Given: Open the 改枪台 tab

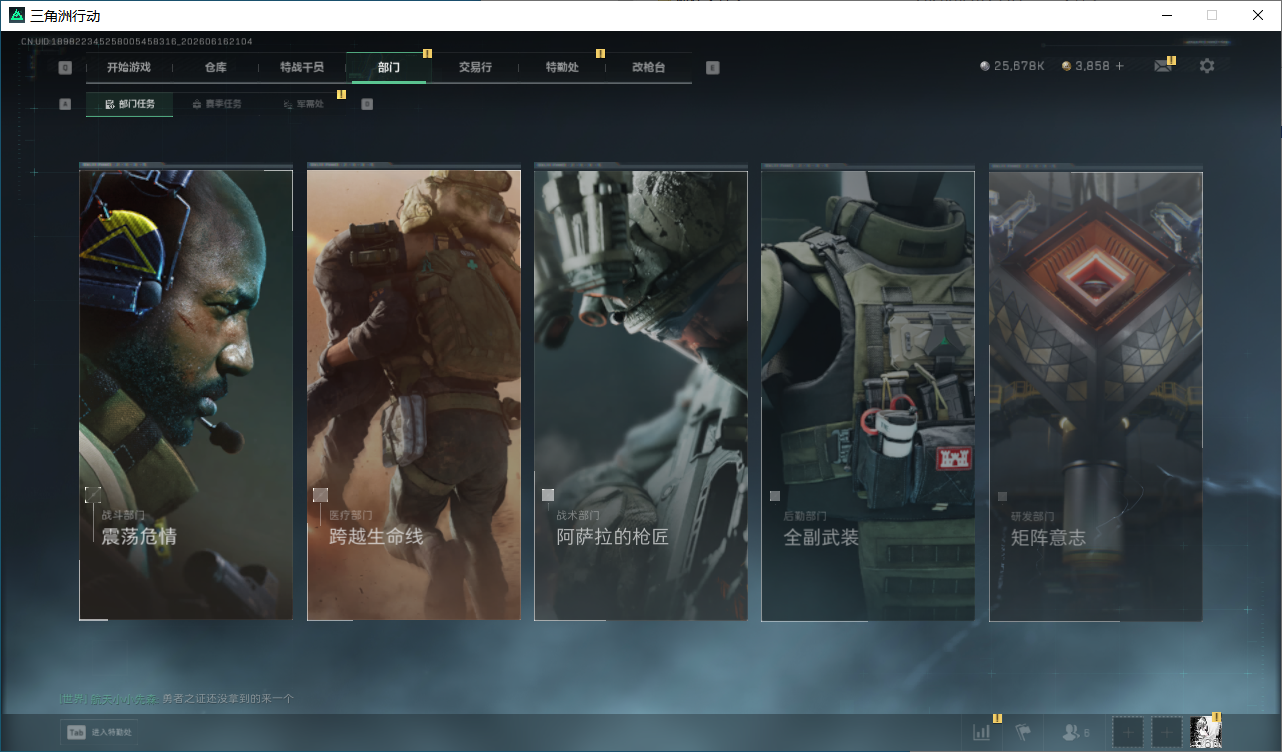Looking at the screenshot, I should click(648, 67).
